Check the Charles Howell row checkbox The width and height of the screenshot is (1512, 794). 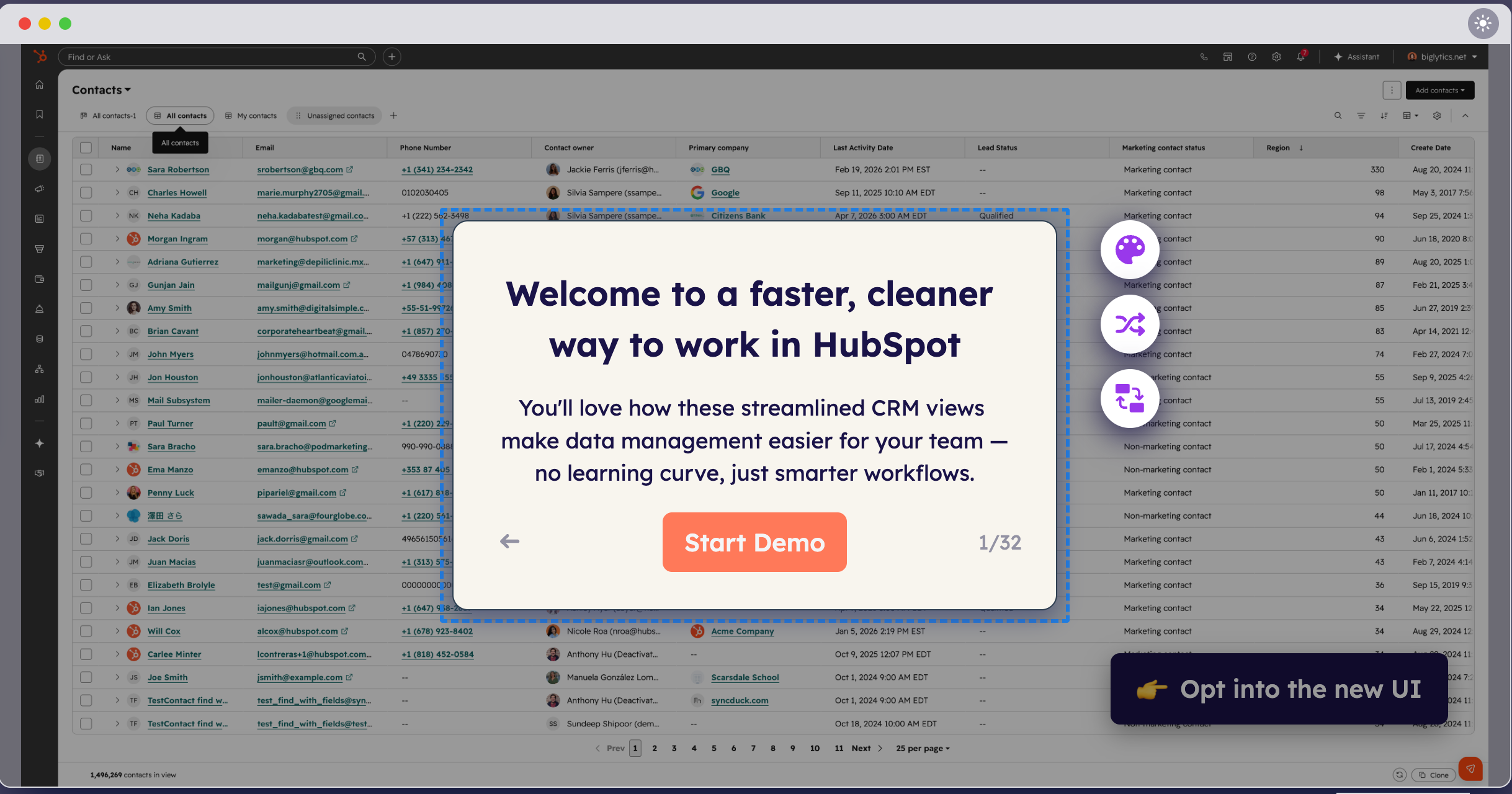click(x=86, y=192)
